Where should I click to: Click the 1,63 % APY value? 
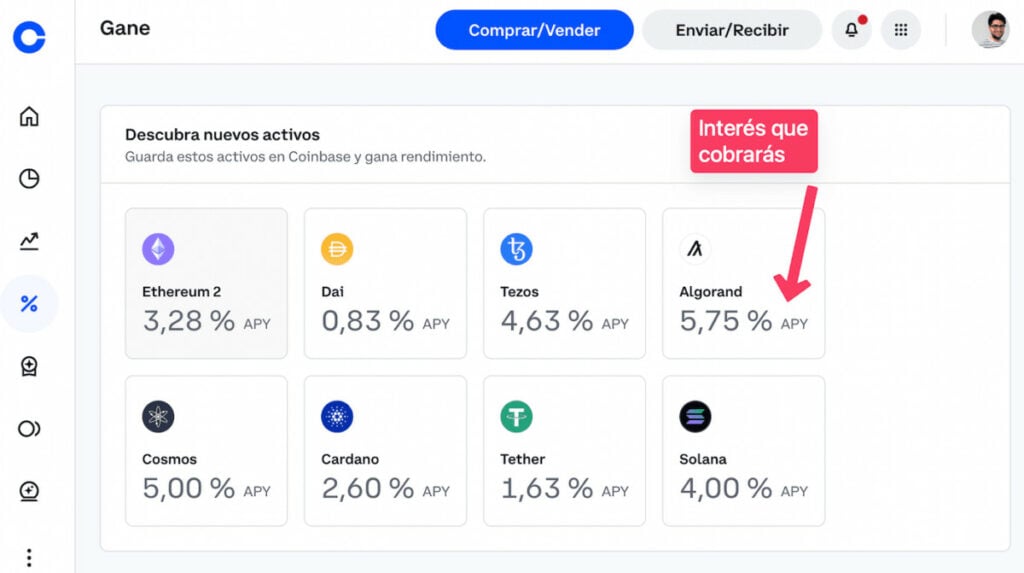pos(564,489)
